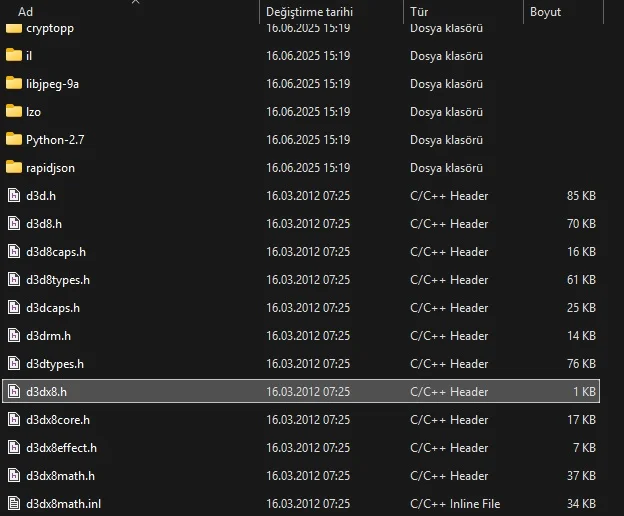The height and width of the screenshot is (516, 624).
Task: Select the d3d8types.h file row
Action: [x=301, y=280]
